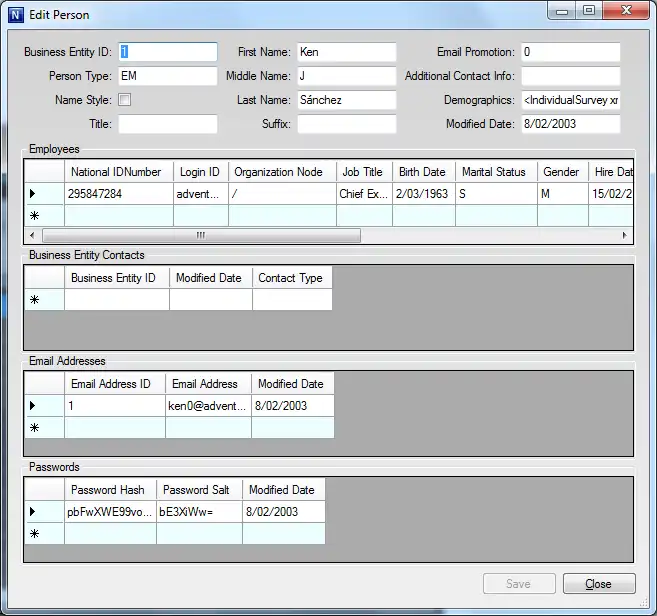Select the 295847284 National ID cell
The height and width of the screenshot is (616, 657).
pos(119,194)
